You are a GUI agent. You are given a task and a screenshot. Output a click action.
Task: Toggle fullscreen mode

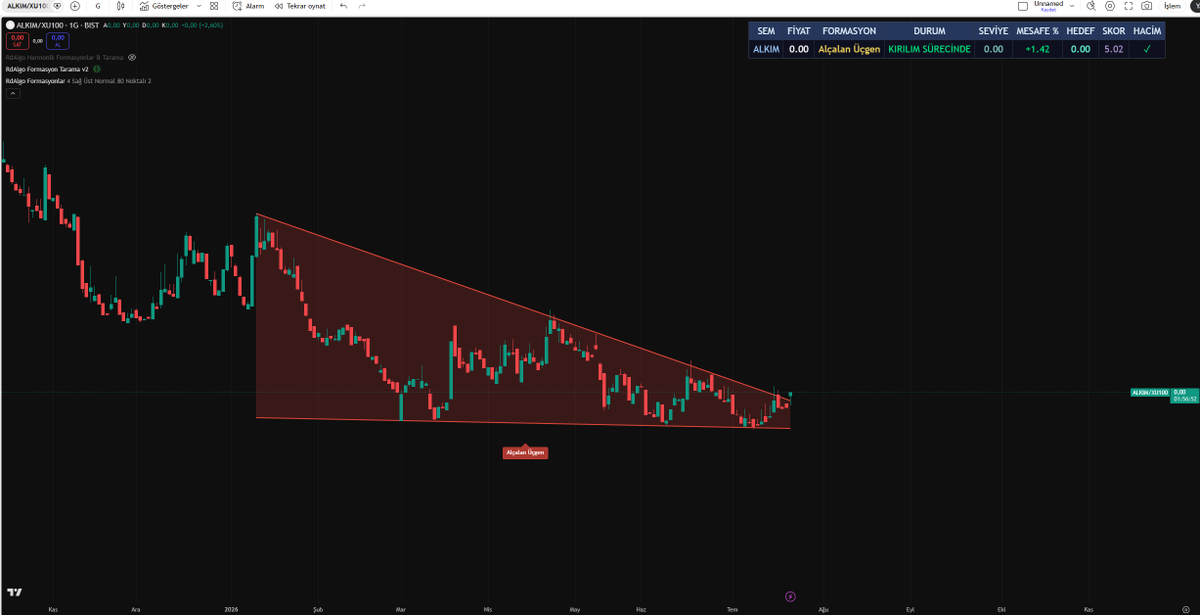pyautogui.click(x=1129, y=6)
